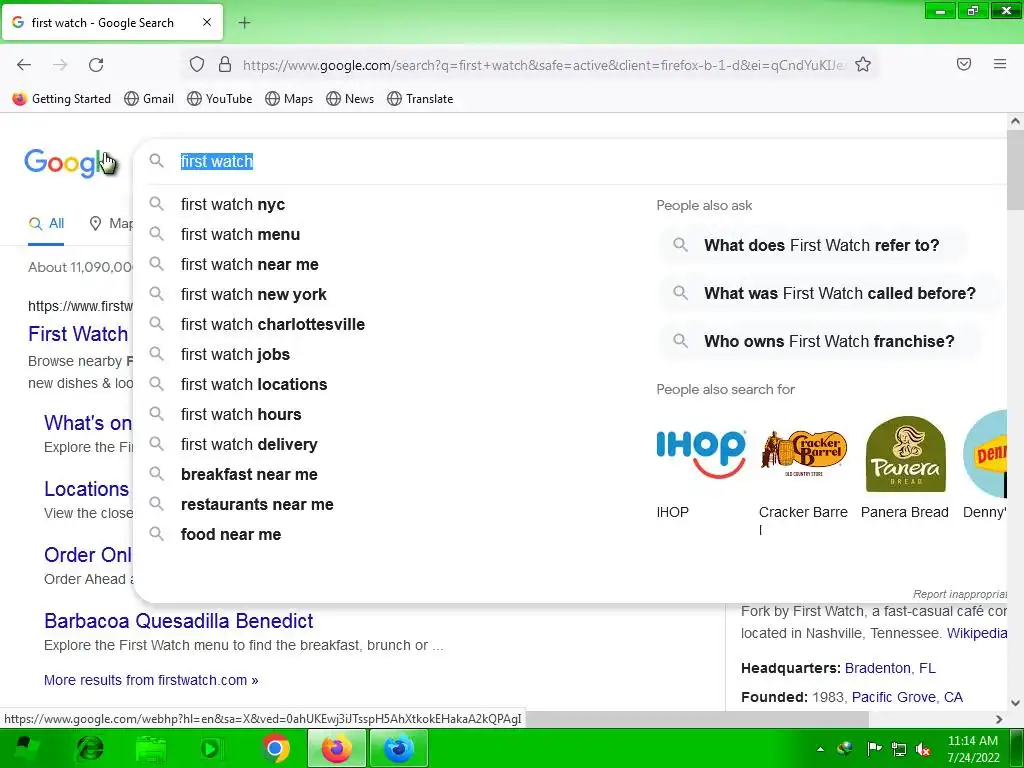The image size is (1024, 768).
Task: Click the Google logo
Action: [71, 163]
